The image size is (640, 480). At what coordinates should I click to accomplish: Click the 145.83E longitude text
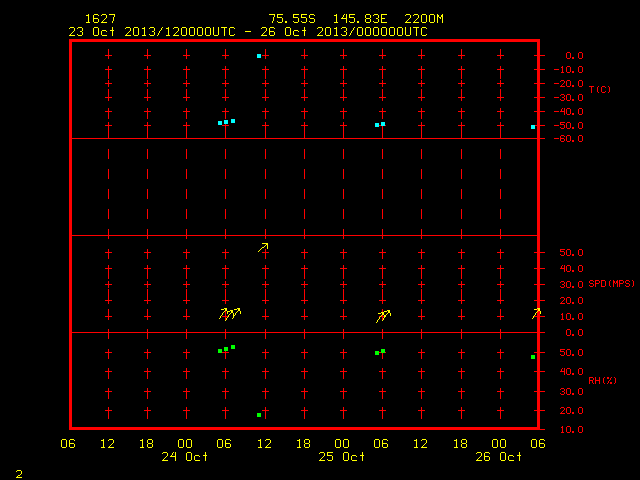click(x=360, y=19)
